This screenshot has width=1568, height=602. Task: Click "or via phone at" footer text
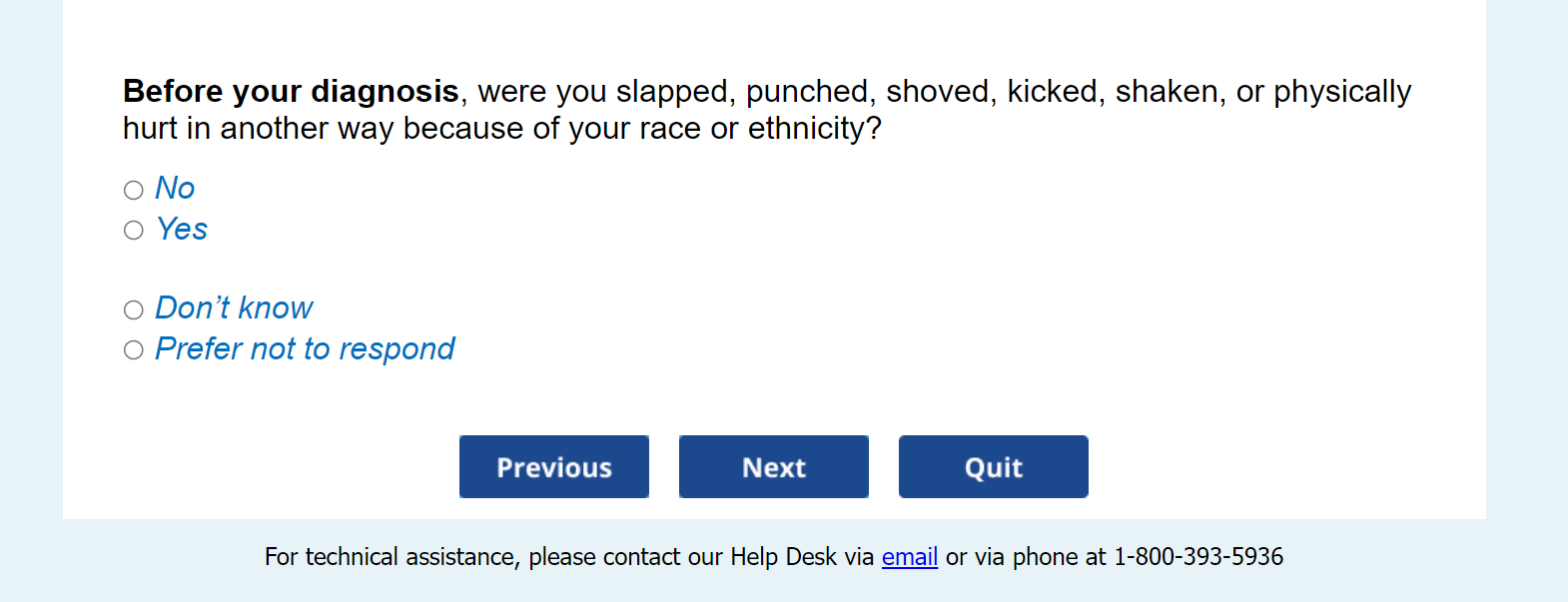click(x=1026, y=556)
